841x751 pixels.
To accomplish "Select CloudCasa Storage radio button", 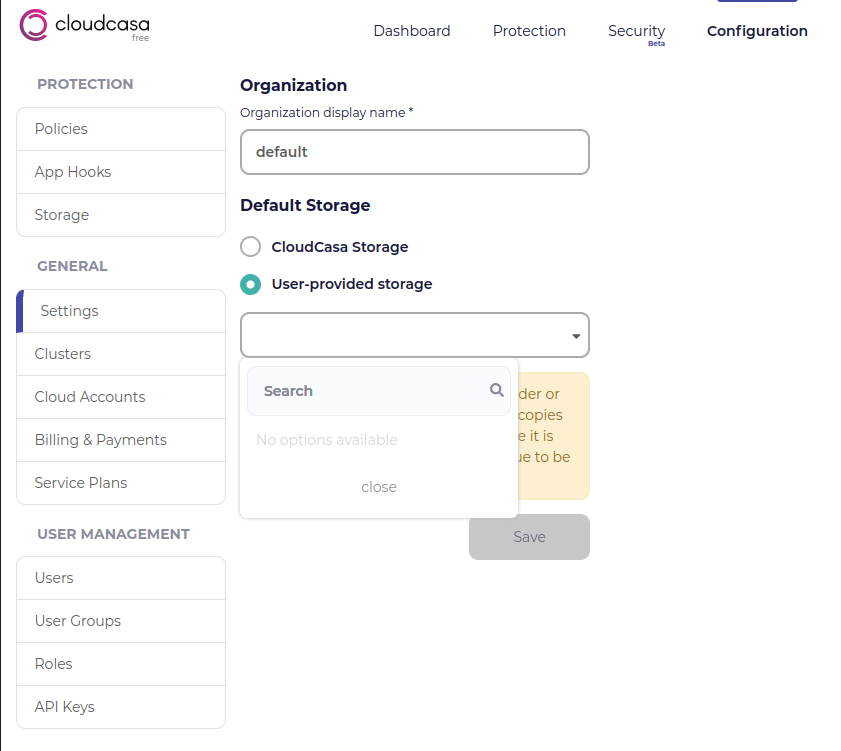I will (250, 247).
